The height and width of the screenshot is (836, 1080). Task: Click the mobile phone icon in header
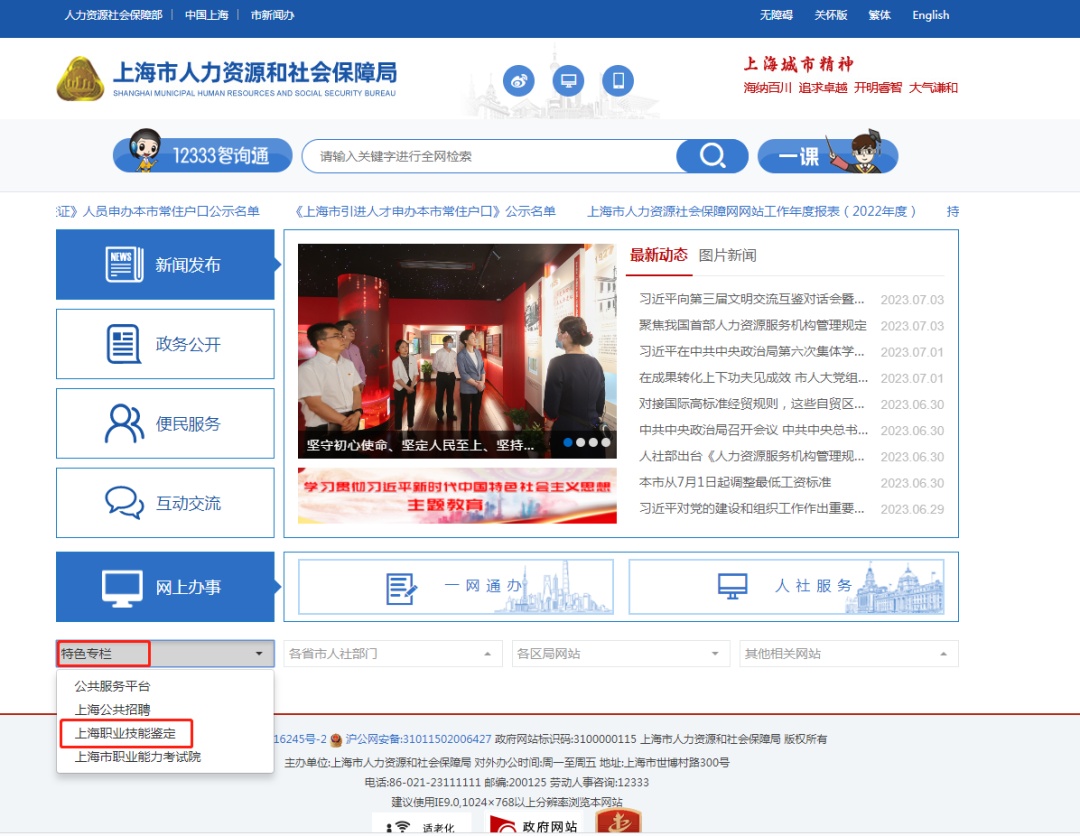pyautogui.click(x=618, y=80)
